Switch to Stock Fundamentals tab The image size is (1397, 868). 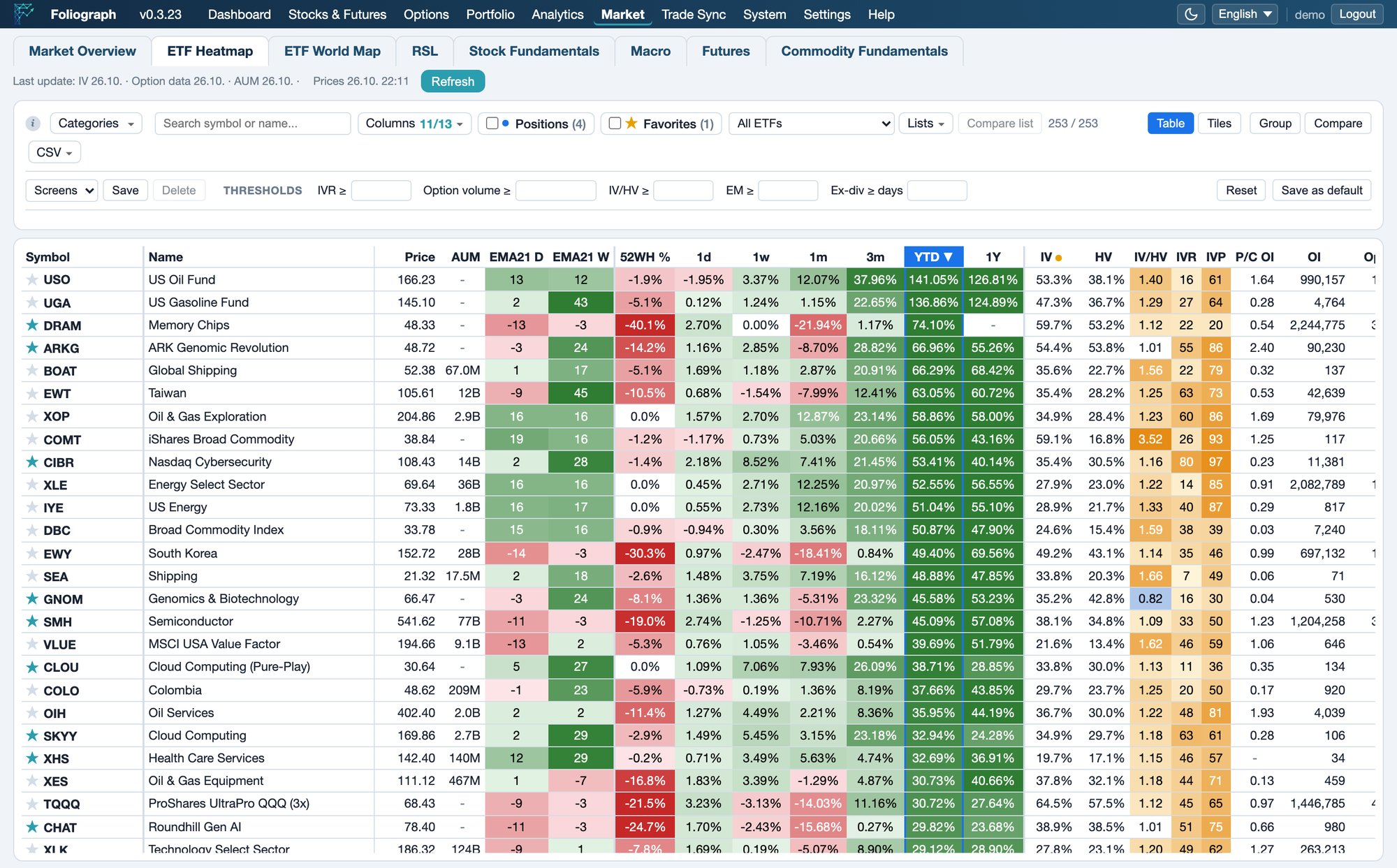[x=534, y=51]
